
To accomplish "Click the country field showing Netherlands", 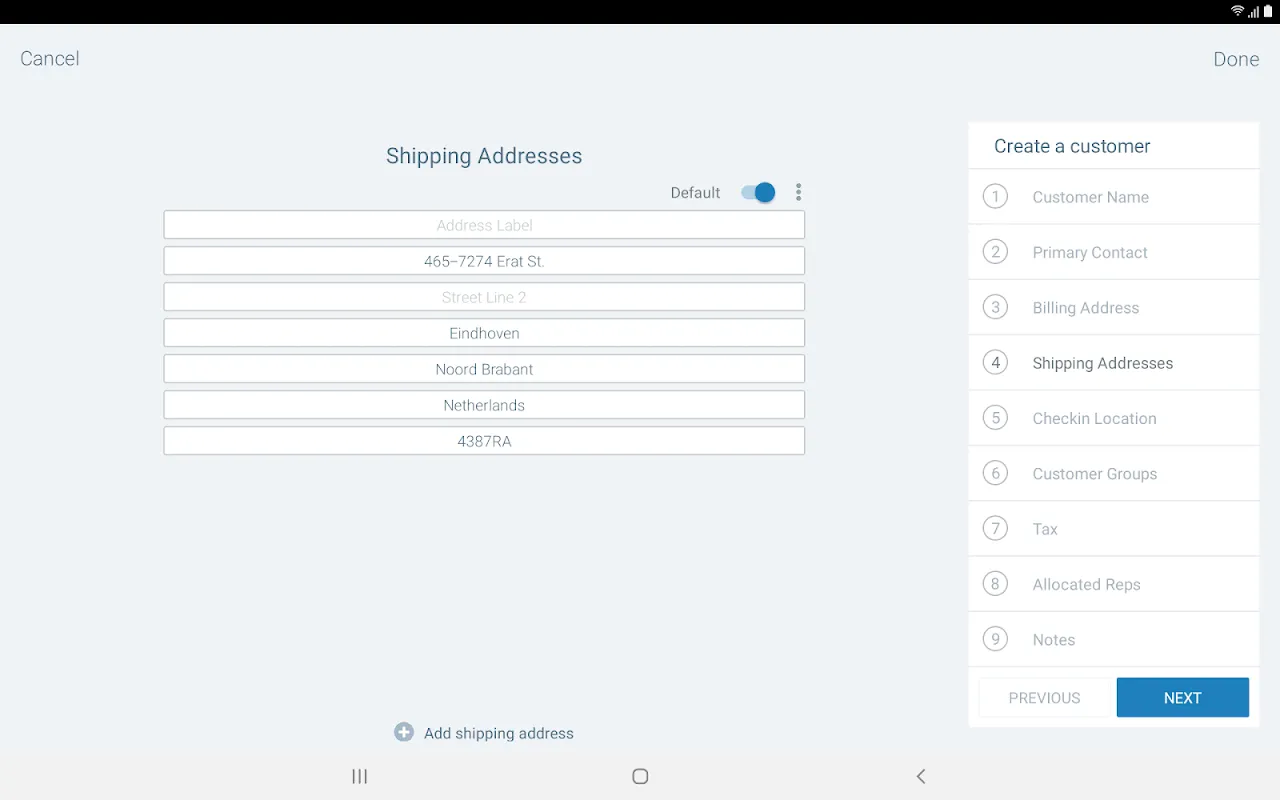I will [x=484, y=405].
